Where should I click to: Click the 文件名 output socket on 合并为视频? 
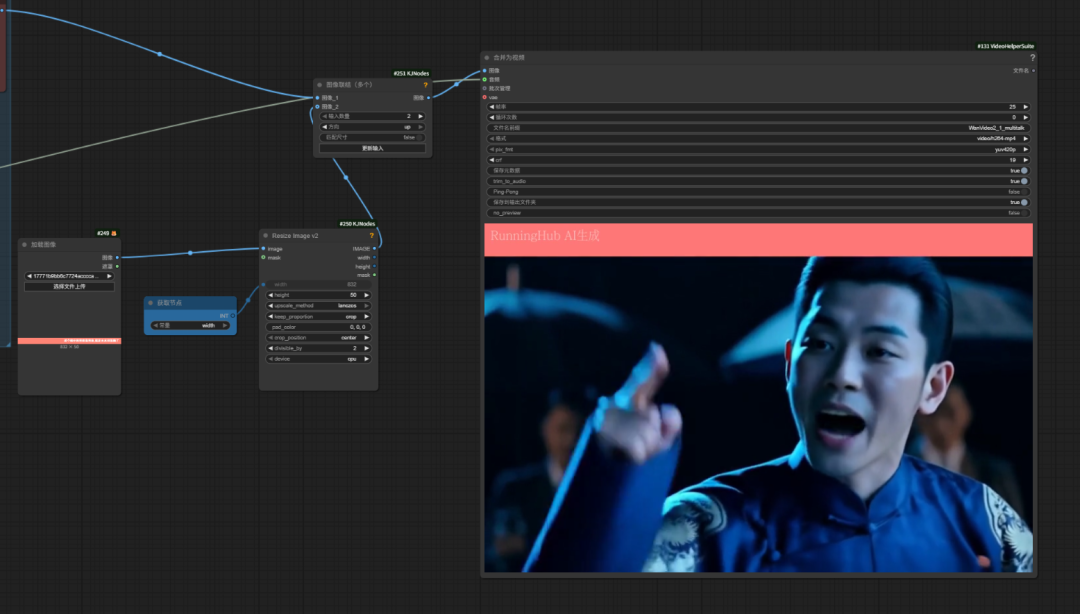click(1033, 70)
